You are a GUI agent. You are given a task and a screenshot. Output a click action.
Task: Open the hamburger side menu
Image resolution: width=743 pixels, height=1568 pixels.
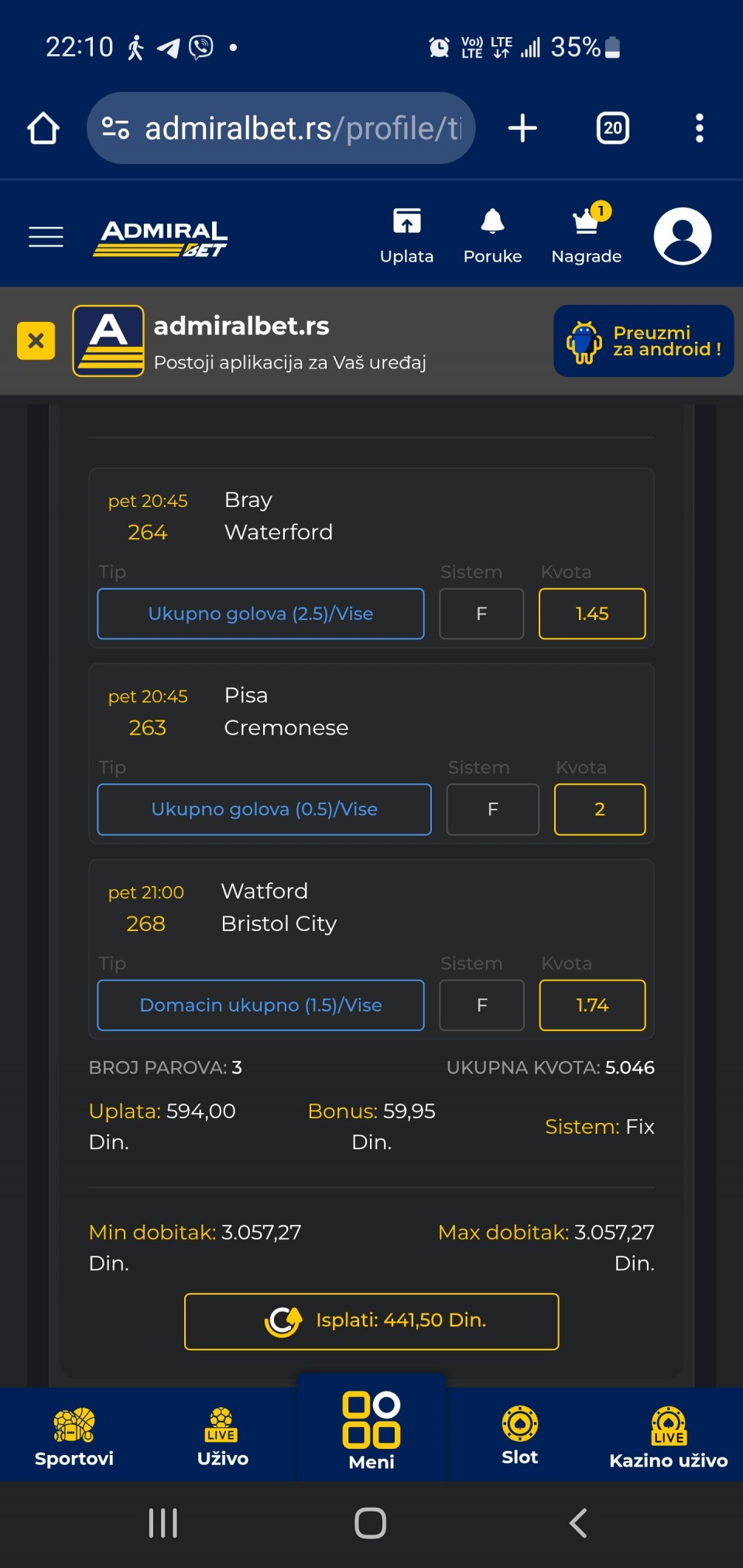pos(46,236)
